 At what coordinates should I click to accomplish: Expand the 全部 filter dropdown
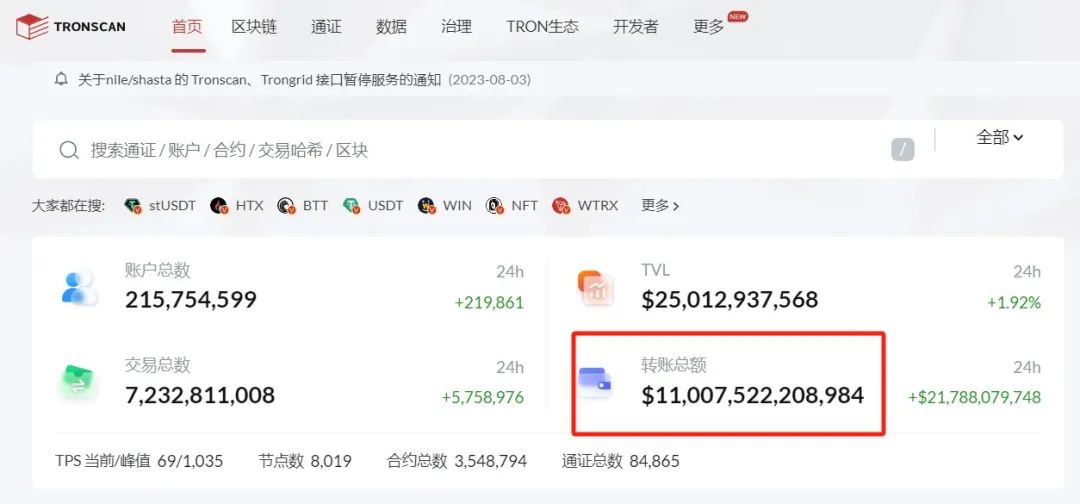[x=999, y=137]
